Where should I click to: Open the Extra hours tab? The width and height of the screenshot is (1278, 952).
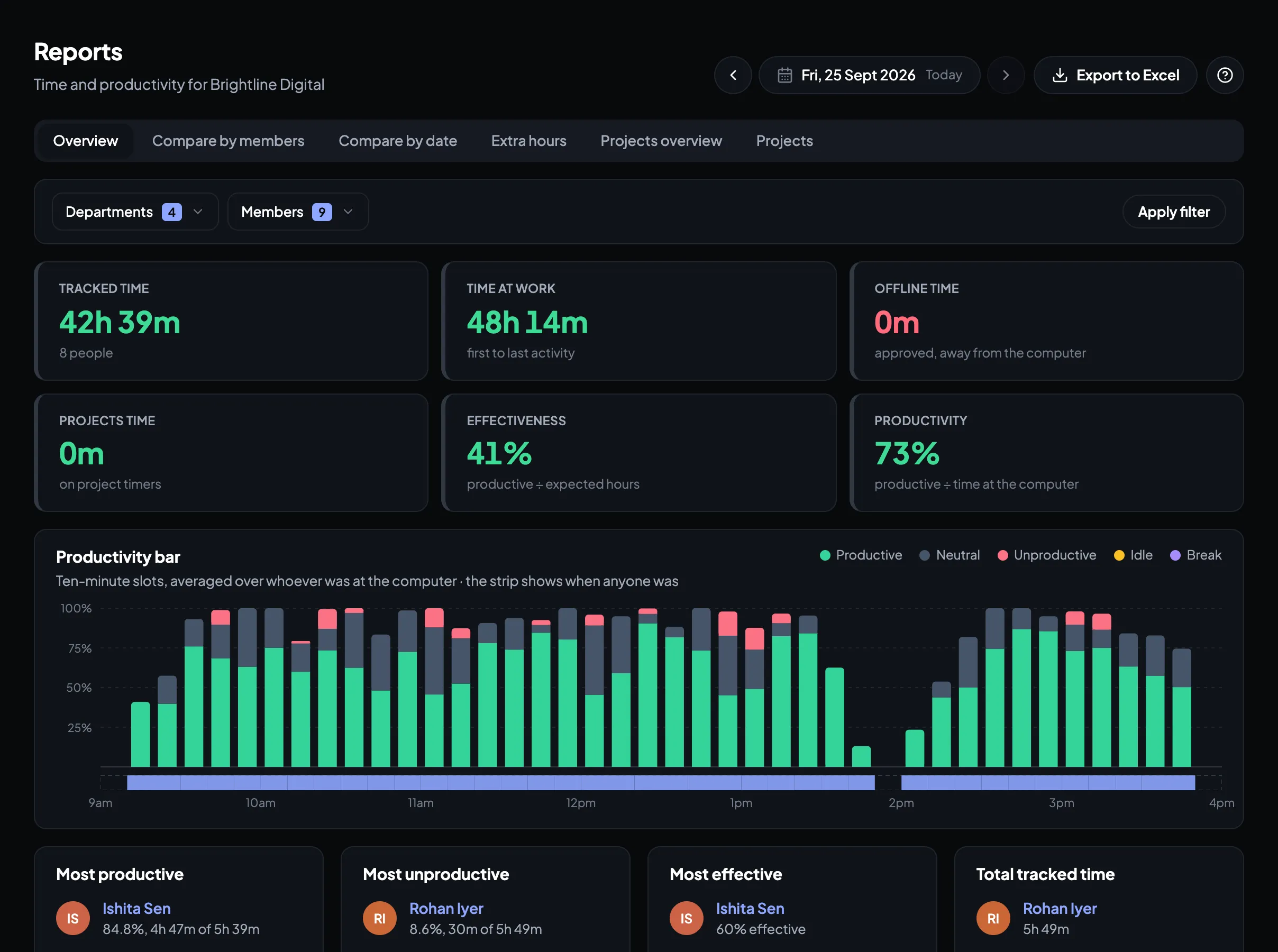pos(528,141)
